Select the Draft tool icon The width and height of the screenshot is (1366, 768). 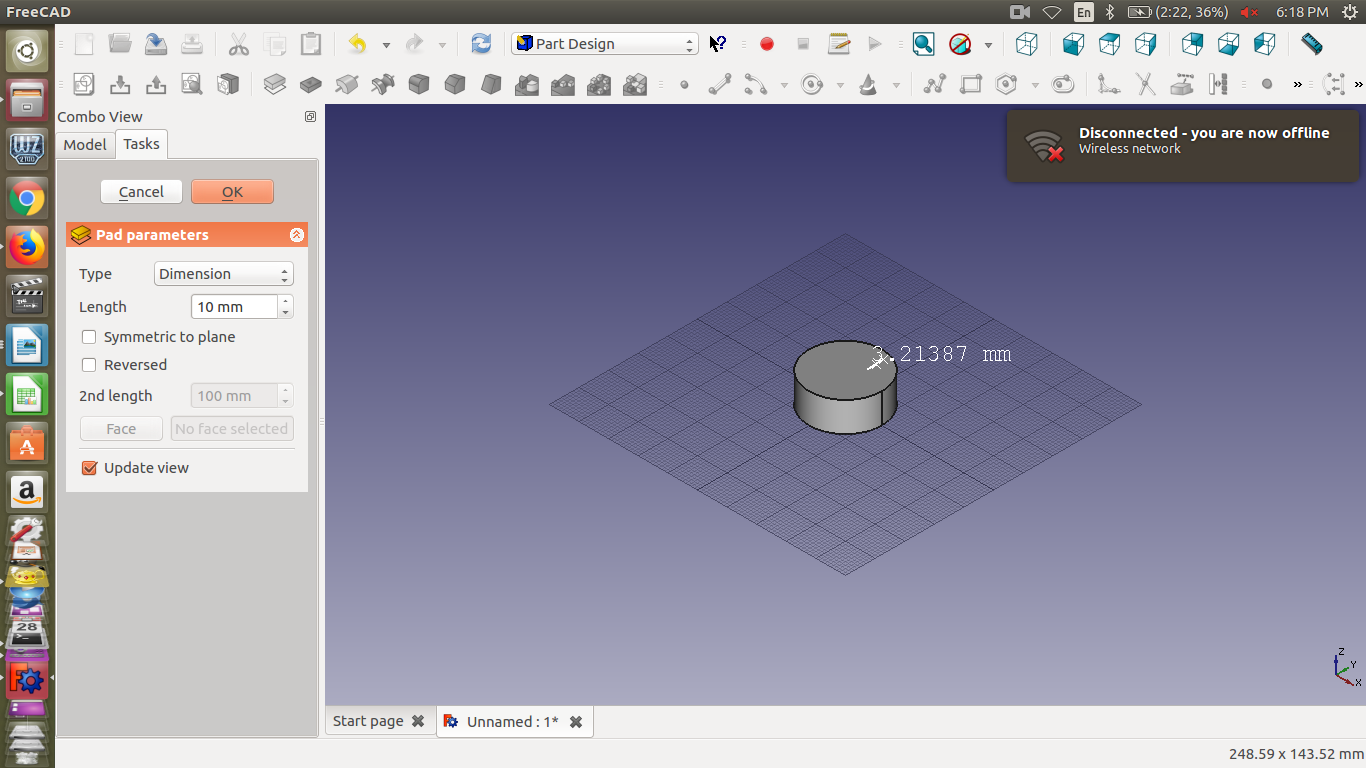point(491,85)
